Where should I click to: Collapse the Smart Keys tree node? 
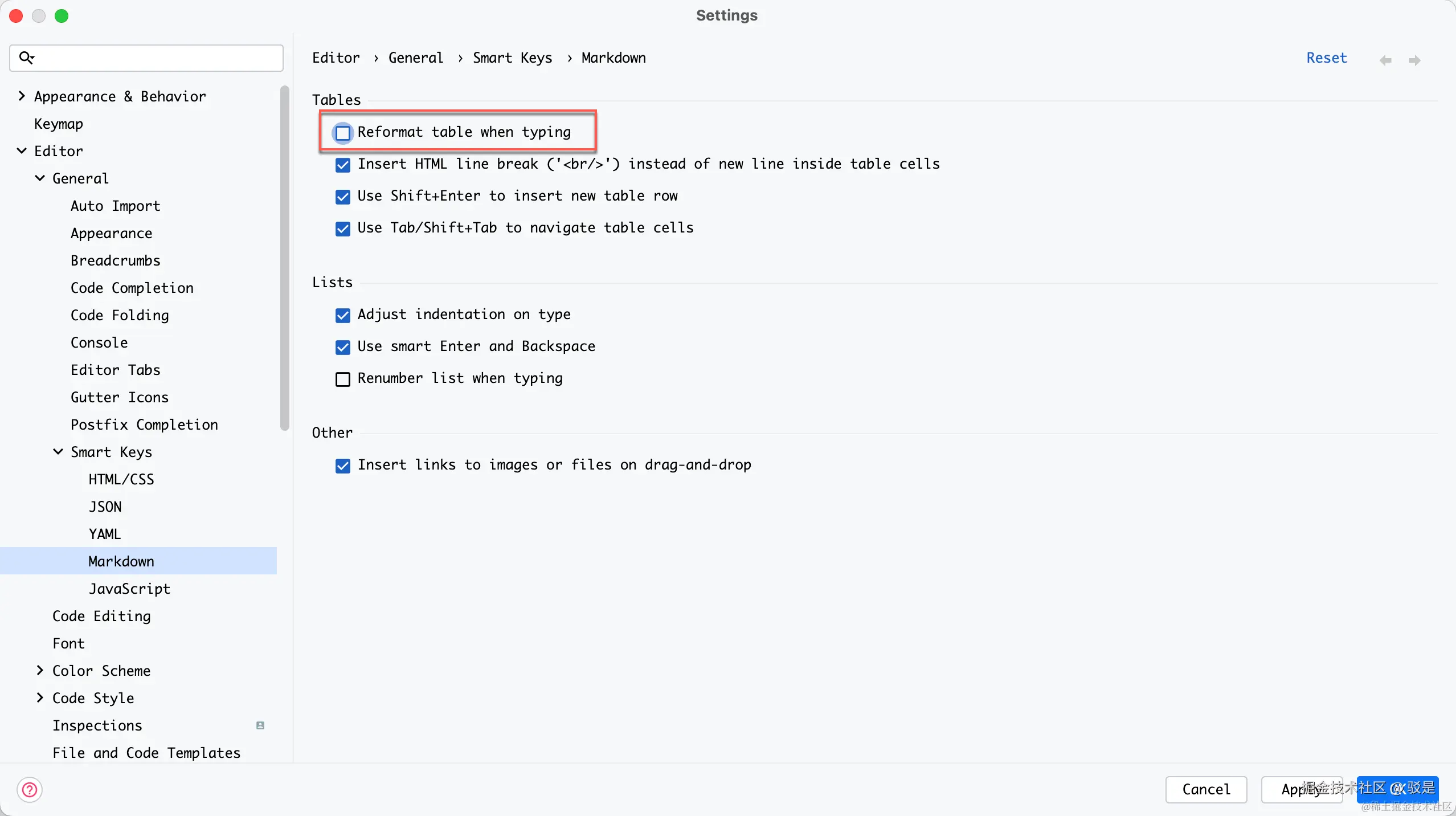pos(58,452)
